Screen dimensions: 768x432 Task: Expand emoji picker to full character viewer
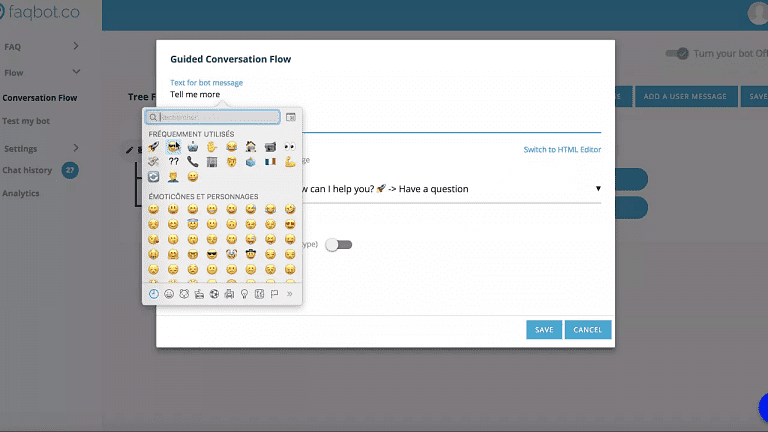coord(291,117)
